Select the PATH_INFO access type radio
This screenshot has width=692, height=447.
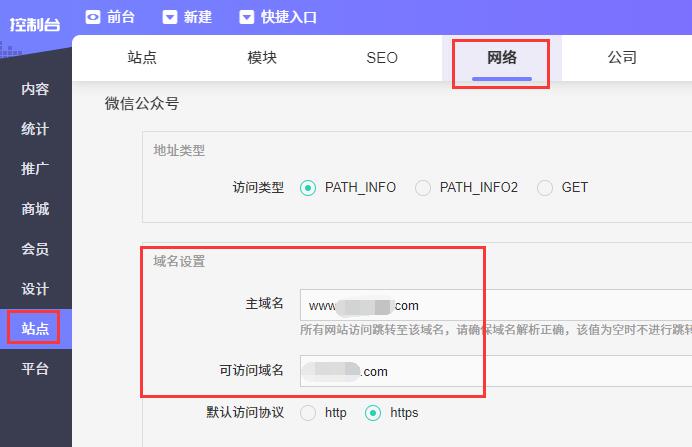(308, 188)
